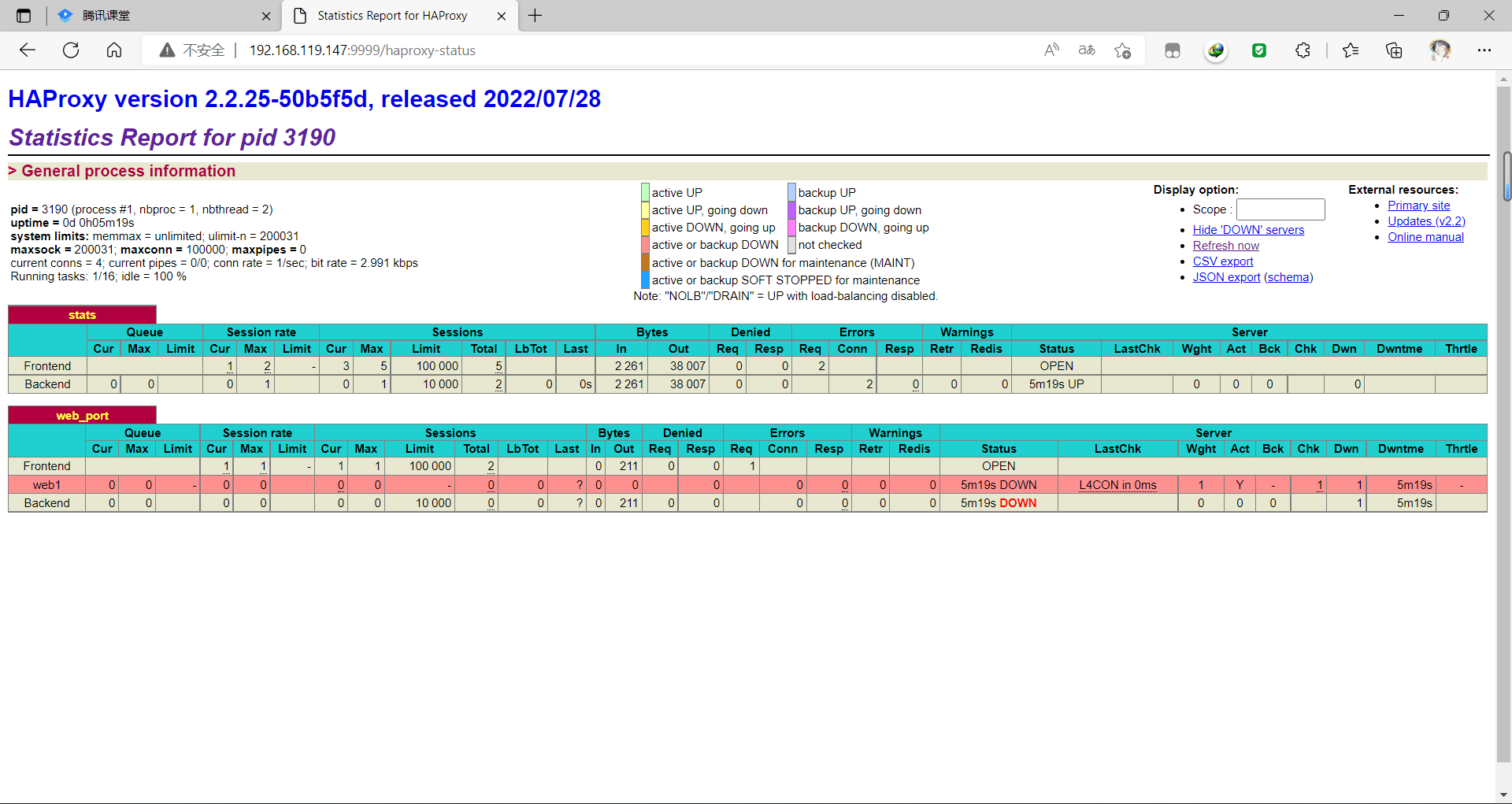Click the address bar URL
The height and width of the screenshot is (804, 1512).
pyautogui.click(x=362, y=50)
